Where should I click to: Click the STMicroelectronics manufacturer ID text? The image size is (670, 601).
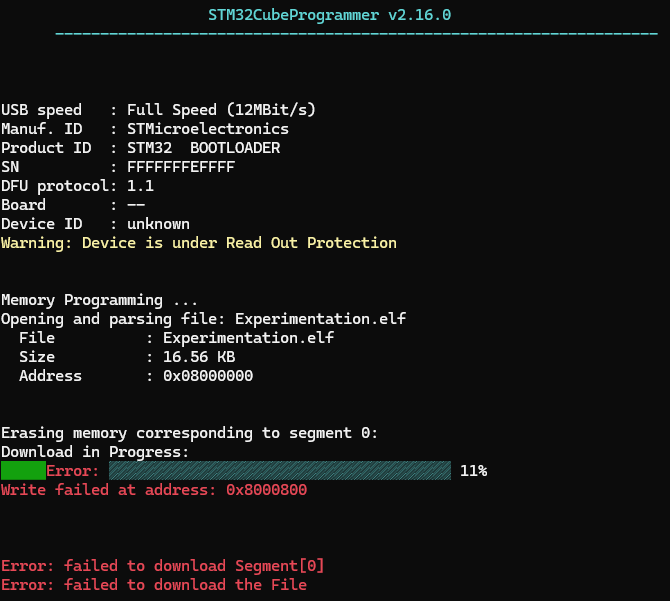207,128
